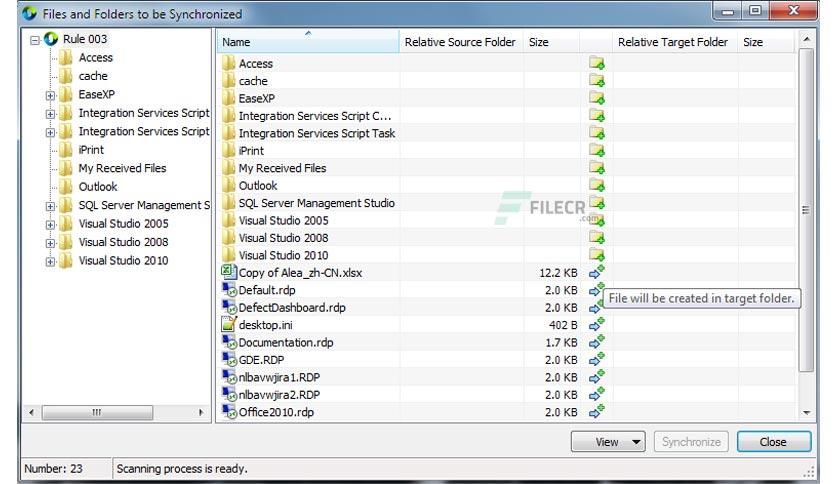
Task: Select the Visual Studio 2005 list row
Action: (x=506, y=220)
